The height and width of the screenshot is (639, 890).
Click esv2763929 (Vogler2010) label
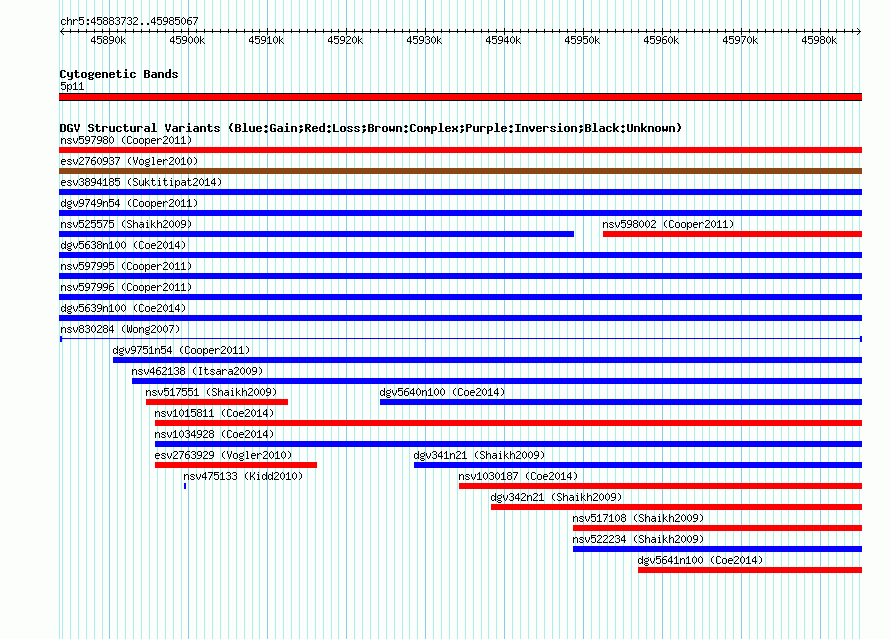tap(223, 455)
